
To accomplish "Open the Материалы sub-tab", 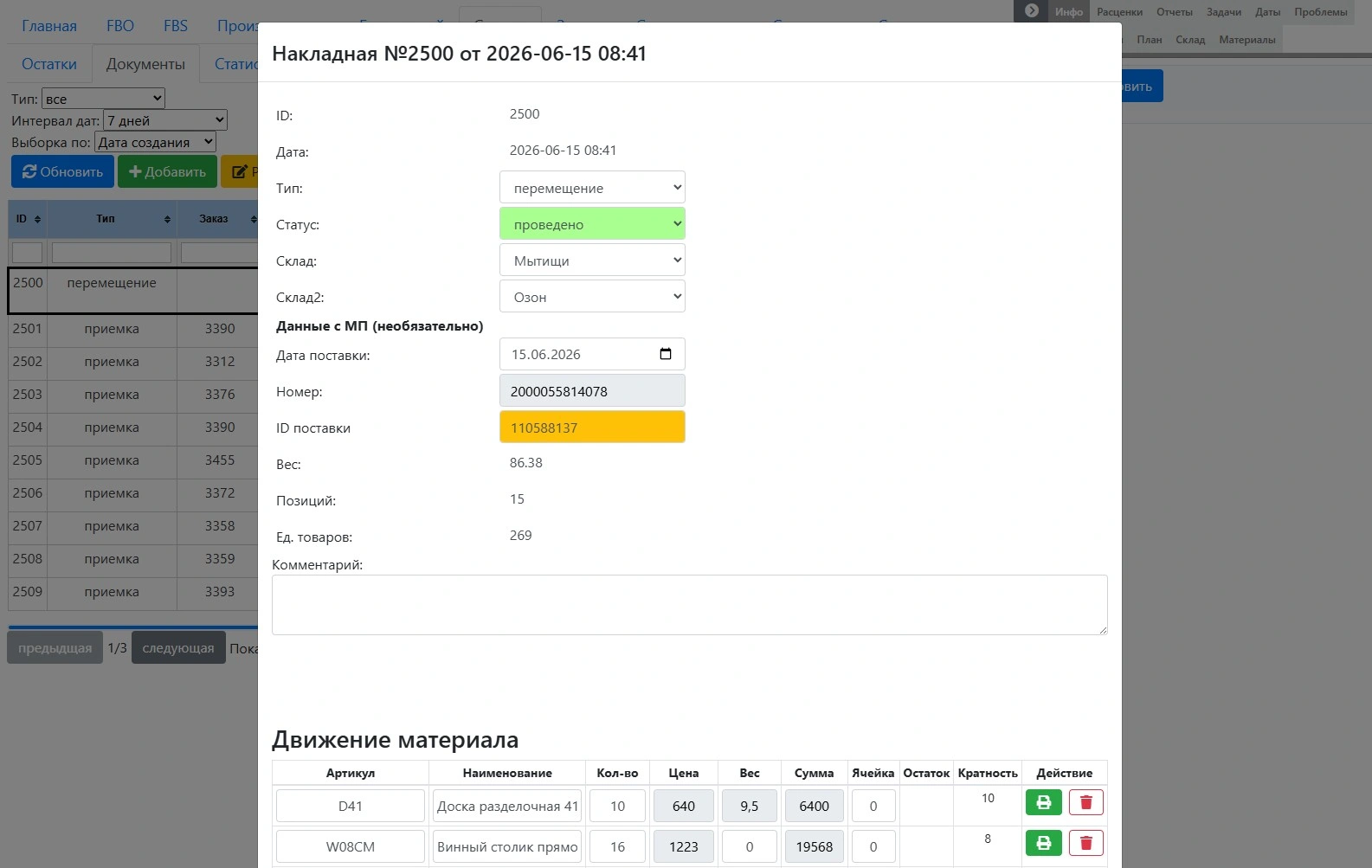I will [x=1247, y=40].
